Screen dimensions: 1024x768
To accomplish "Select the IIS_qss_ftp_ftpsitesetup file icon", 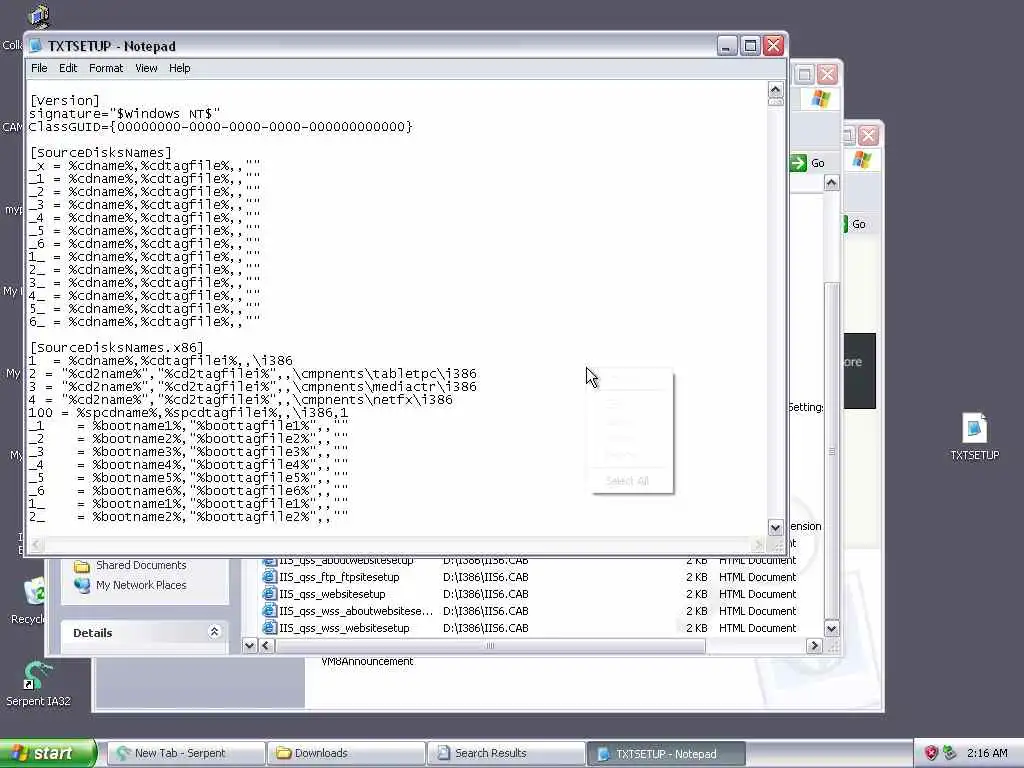I will click(x=269, y=577).
